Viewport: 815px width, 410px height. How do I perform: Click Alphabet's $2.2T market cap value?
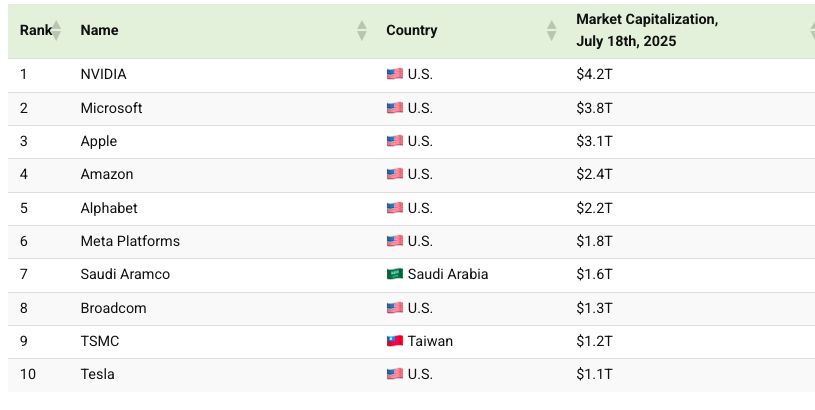click(x=594, y=208)
